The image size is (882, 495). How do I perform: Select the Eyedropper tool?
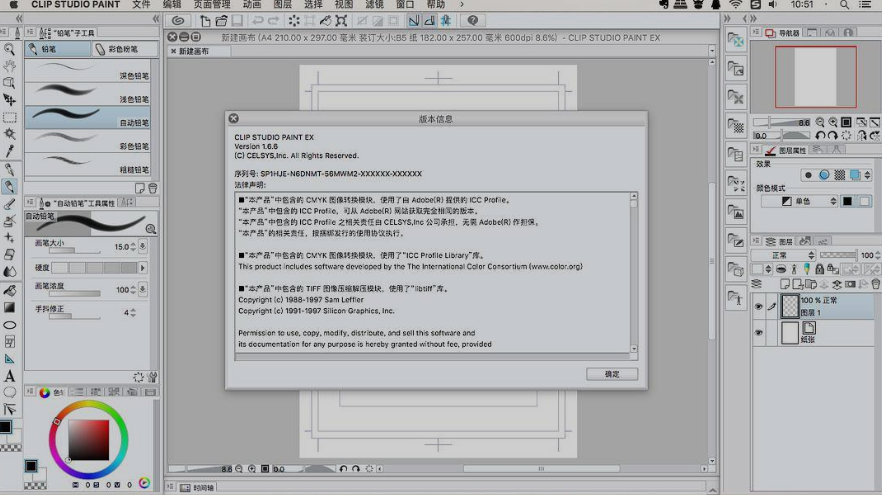click(10, 151)
